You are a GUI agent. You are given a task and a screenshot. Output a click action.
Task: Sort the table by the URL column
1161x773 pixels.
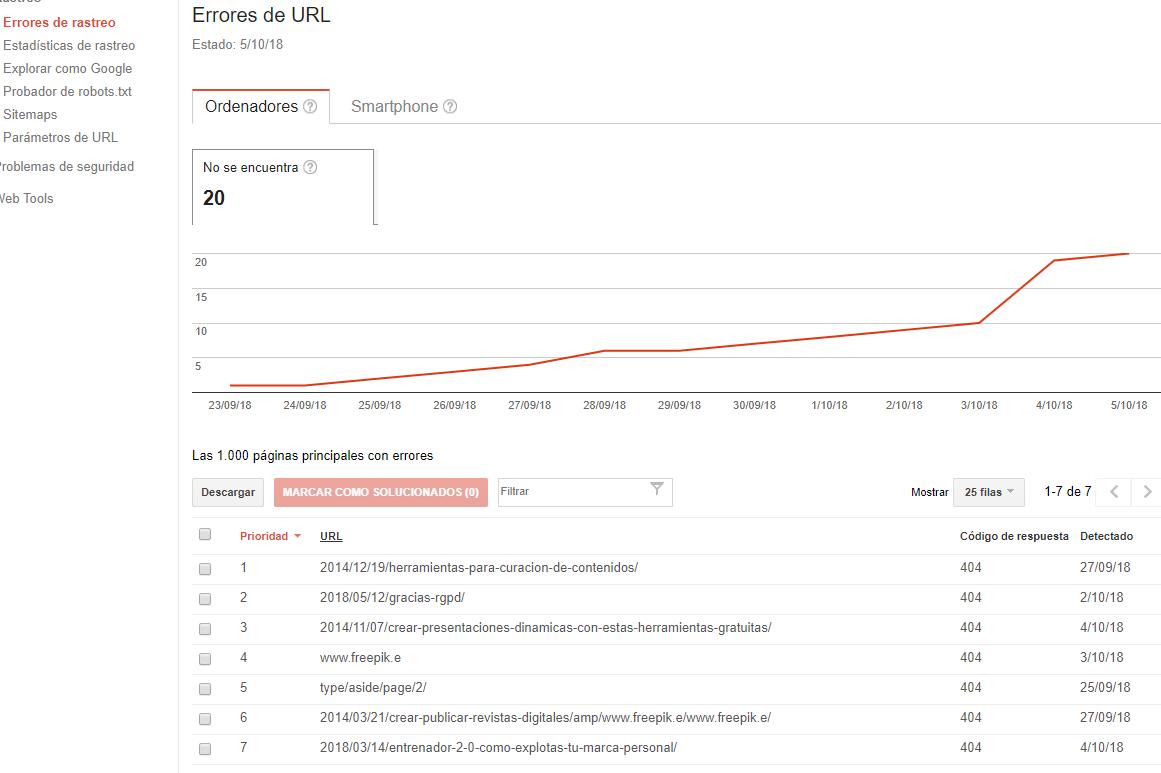(x=330, y=536)
